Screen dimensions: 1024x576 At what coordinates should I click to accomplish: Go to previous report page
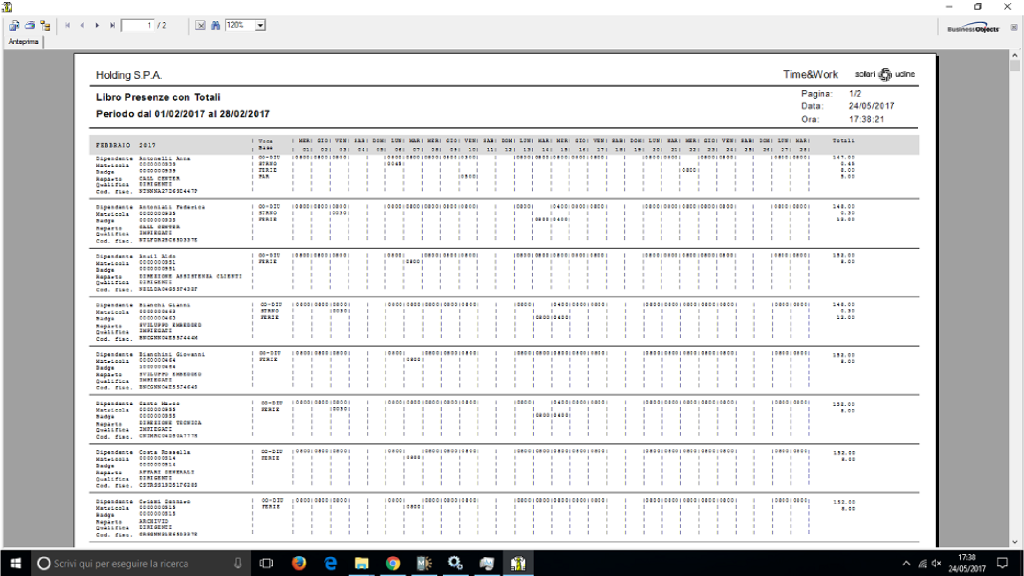[82, 24]
